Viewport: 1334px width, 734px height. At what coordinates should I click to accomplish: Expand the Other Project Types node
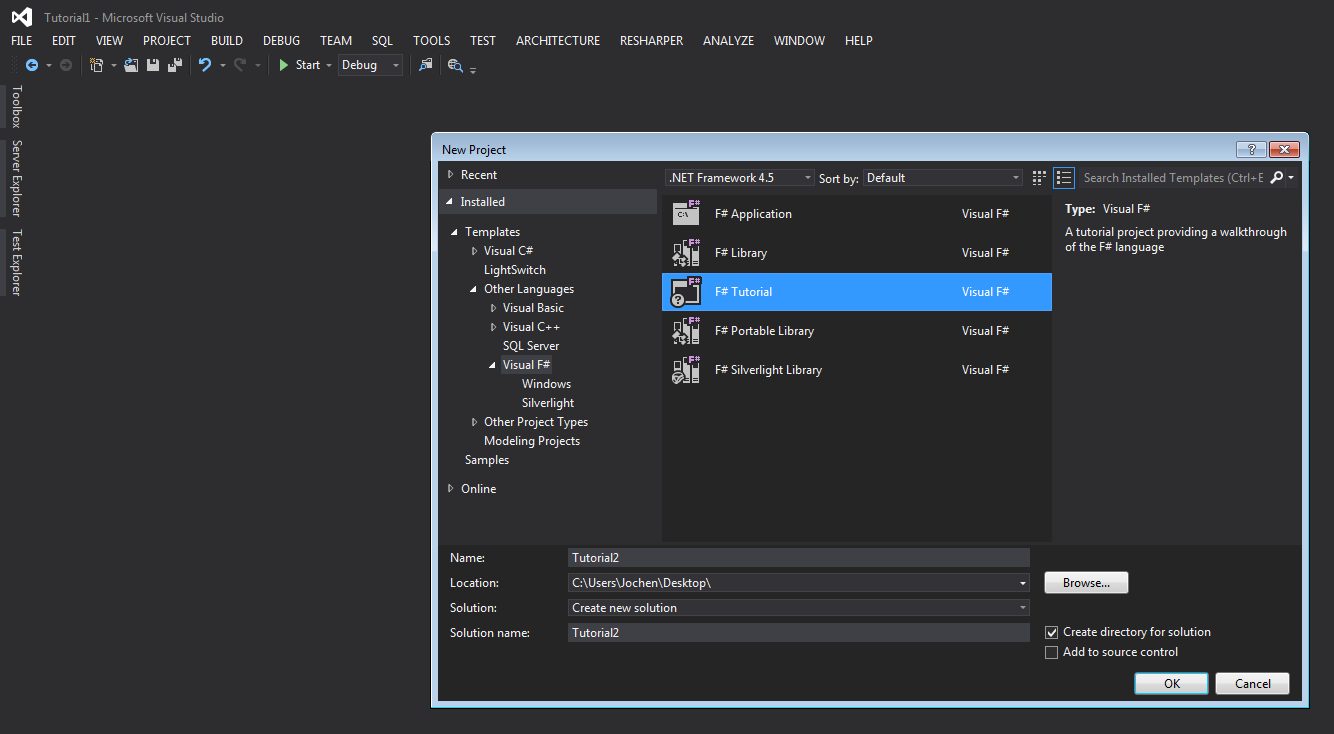(x=474, y=422)
